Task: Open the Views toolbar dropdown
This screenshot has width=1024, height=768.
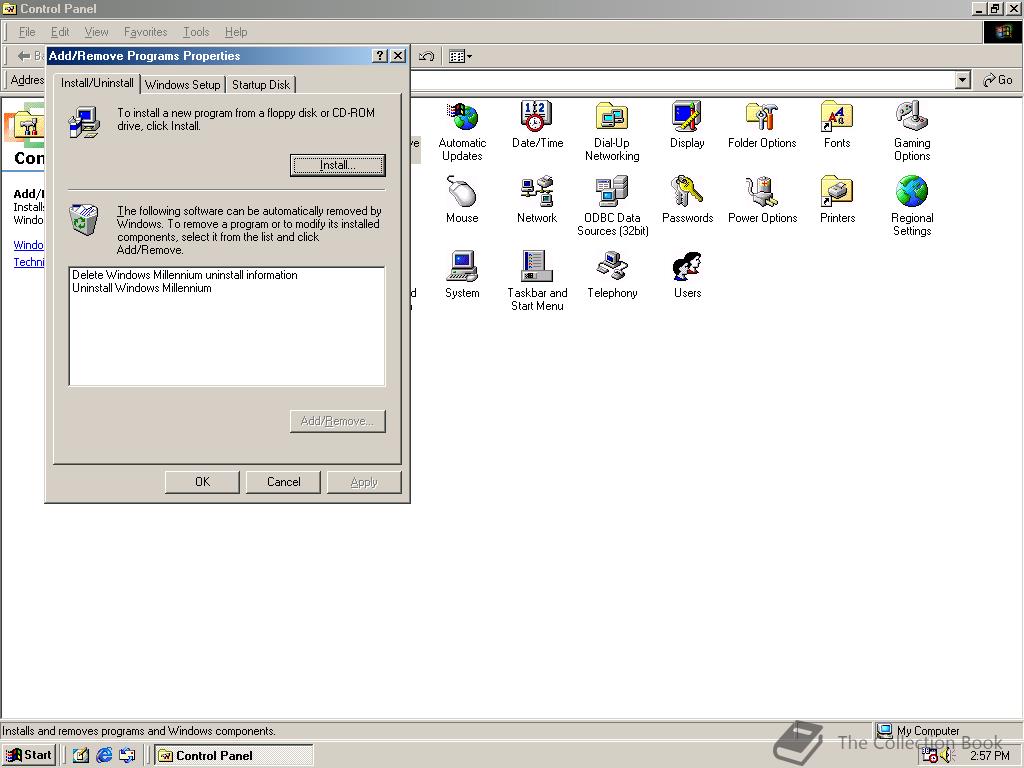Action: tap(460, 56)
